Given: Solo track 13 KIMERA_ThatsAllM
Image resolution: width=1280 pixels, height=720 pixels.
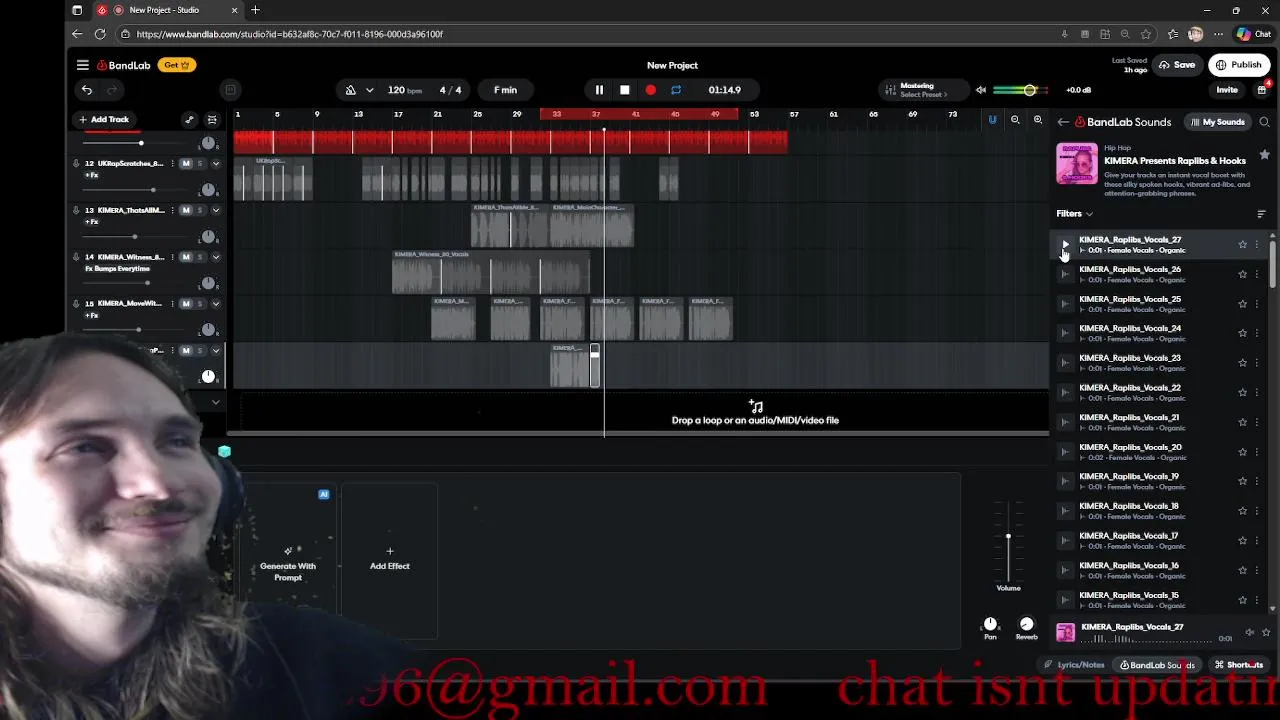Looking at the screenshot, I should tap(200, 210).
